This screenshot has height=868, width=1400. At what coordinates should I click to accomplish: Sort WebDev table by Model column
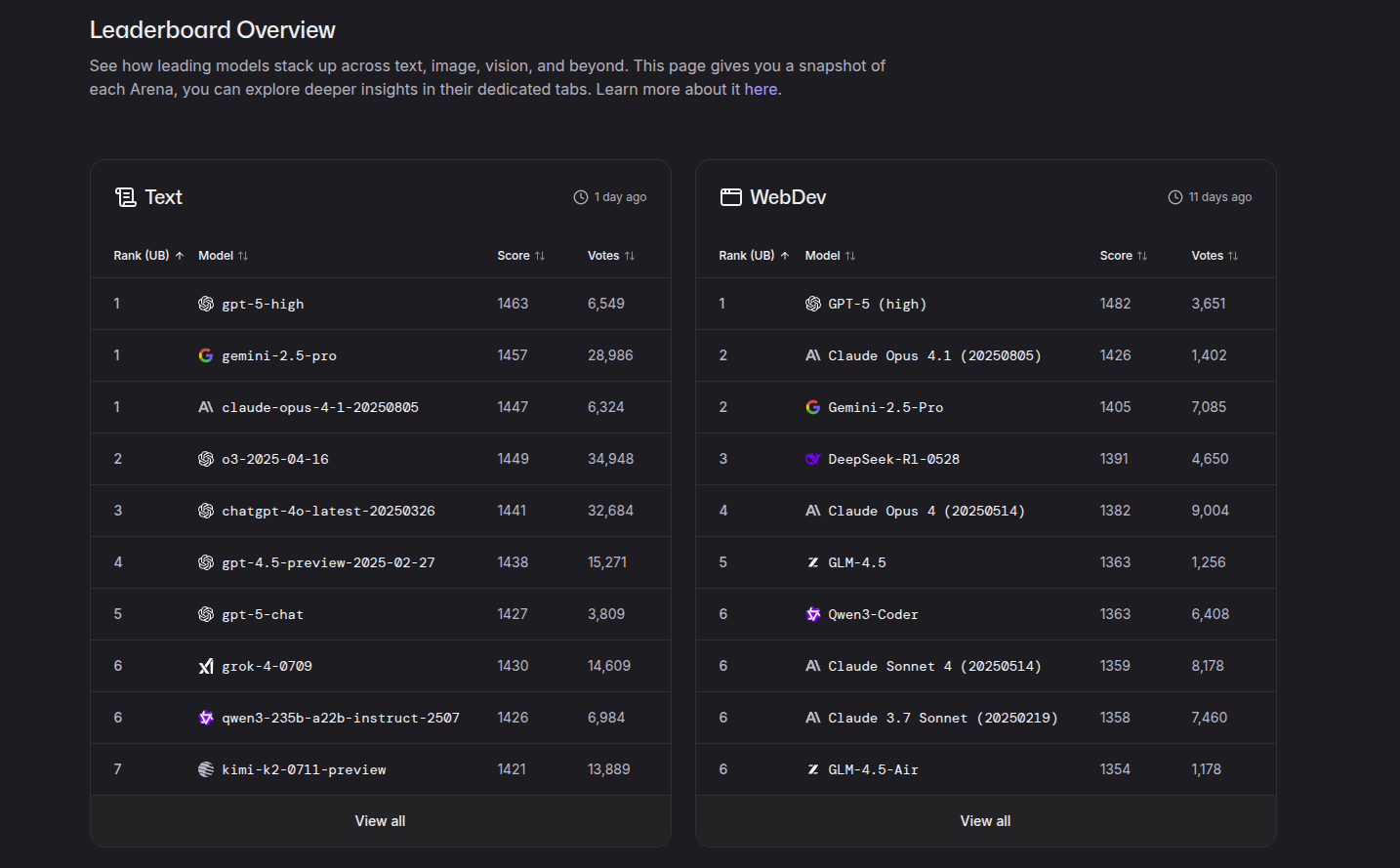[x=830, y=256]
